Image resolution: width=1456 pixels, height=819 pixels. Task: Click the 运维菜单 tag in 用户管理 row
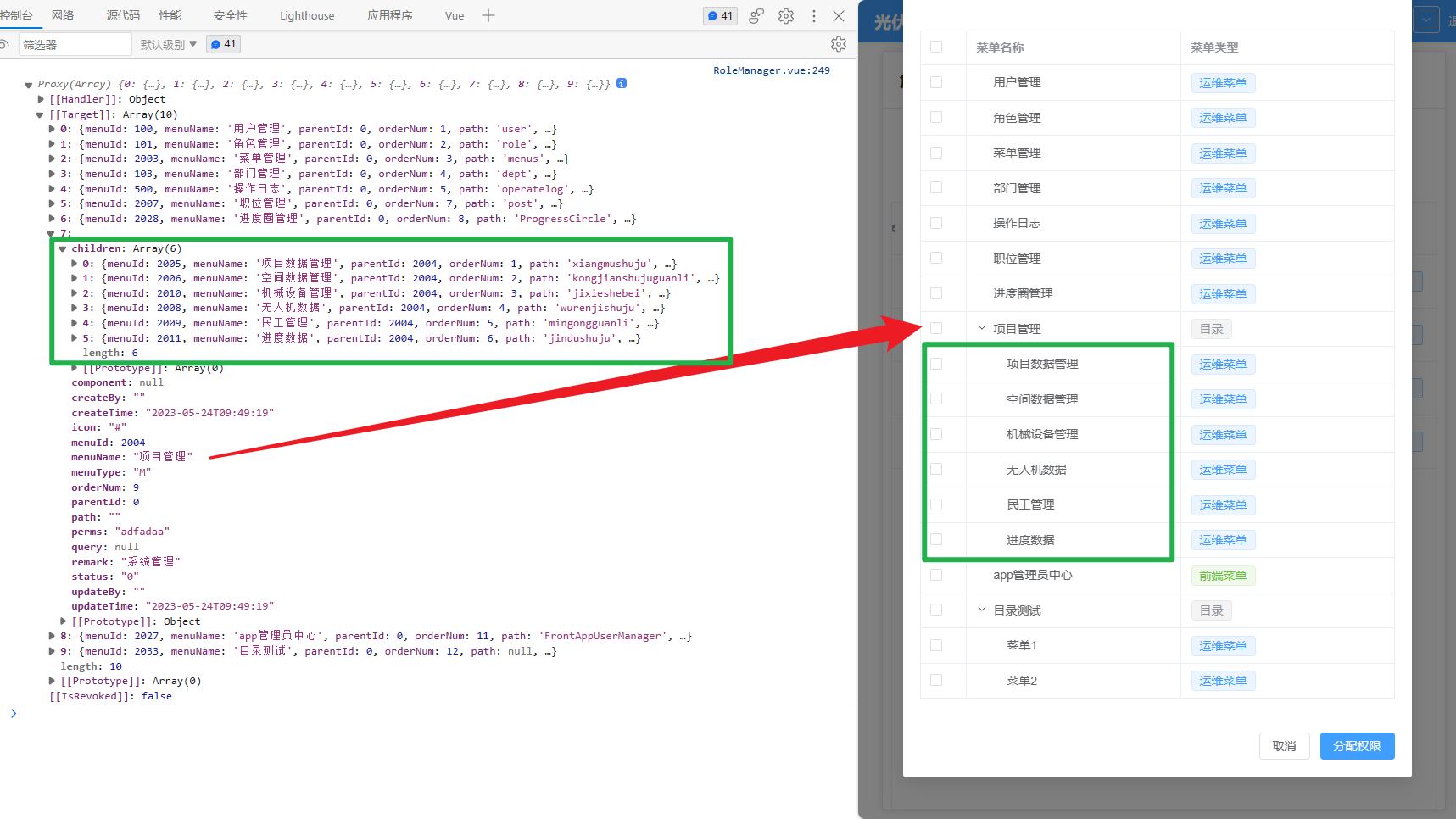tap(1223, 83)
